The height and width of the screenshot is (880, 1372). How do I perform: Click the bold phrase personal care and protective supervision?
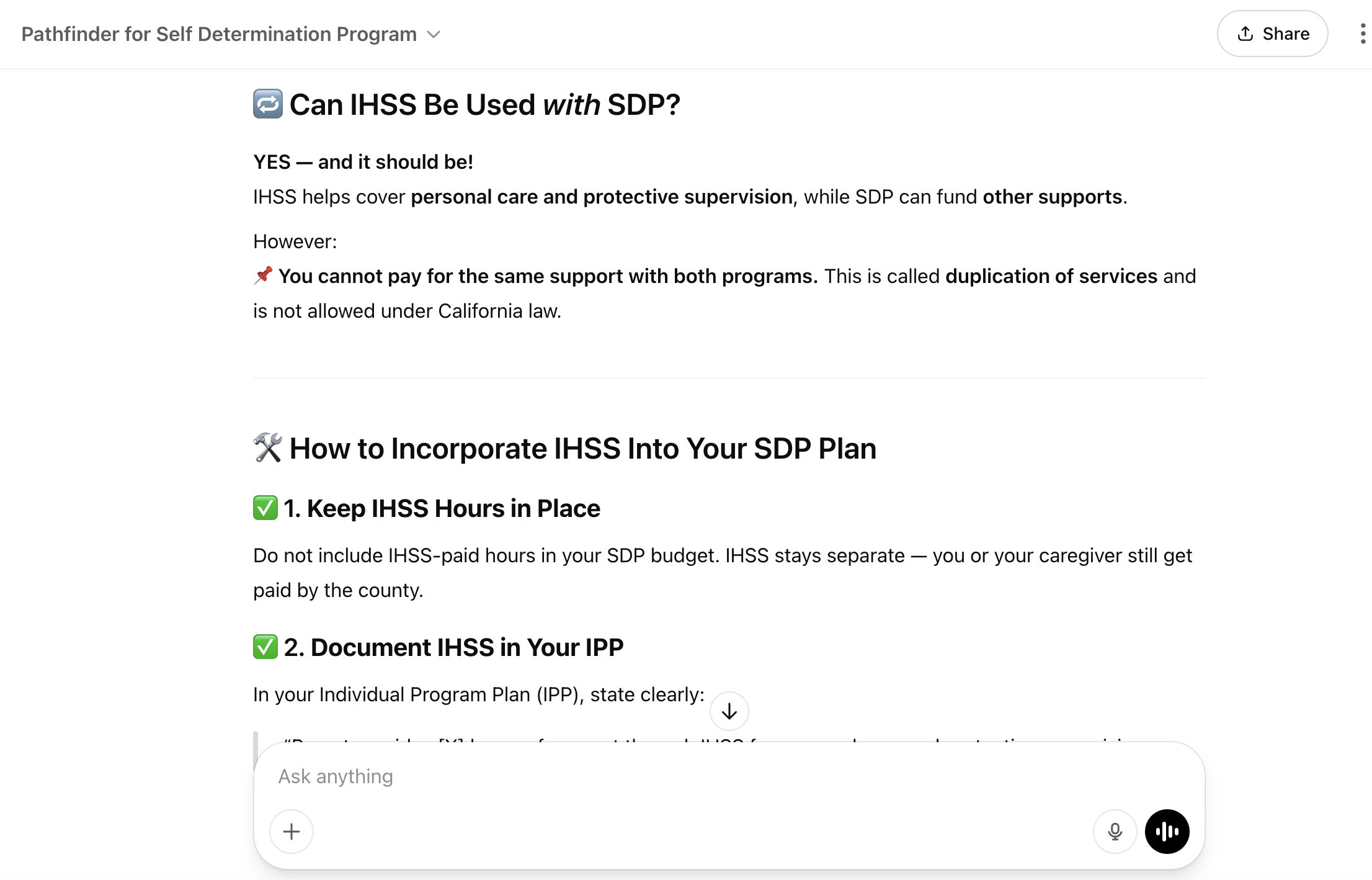[x=601, y=197]
